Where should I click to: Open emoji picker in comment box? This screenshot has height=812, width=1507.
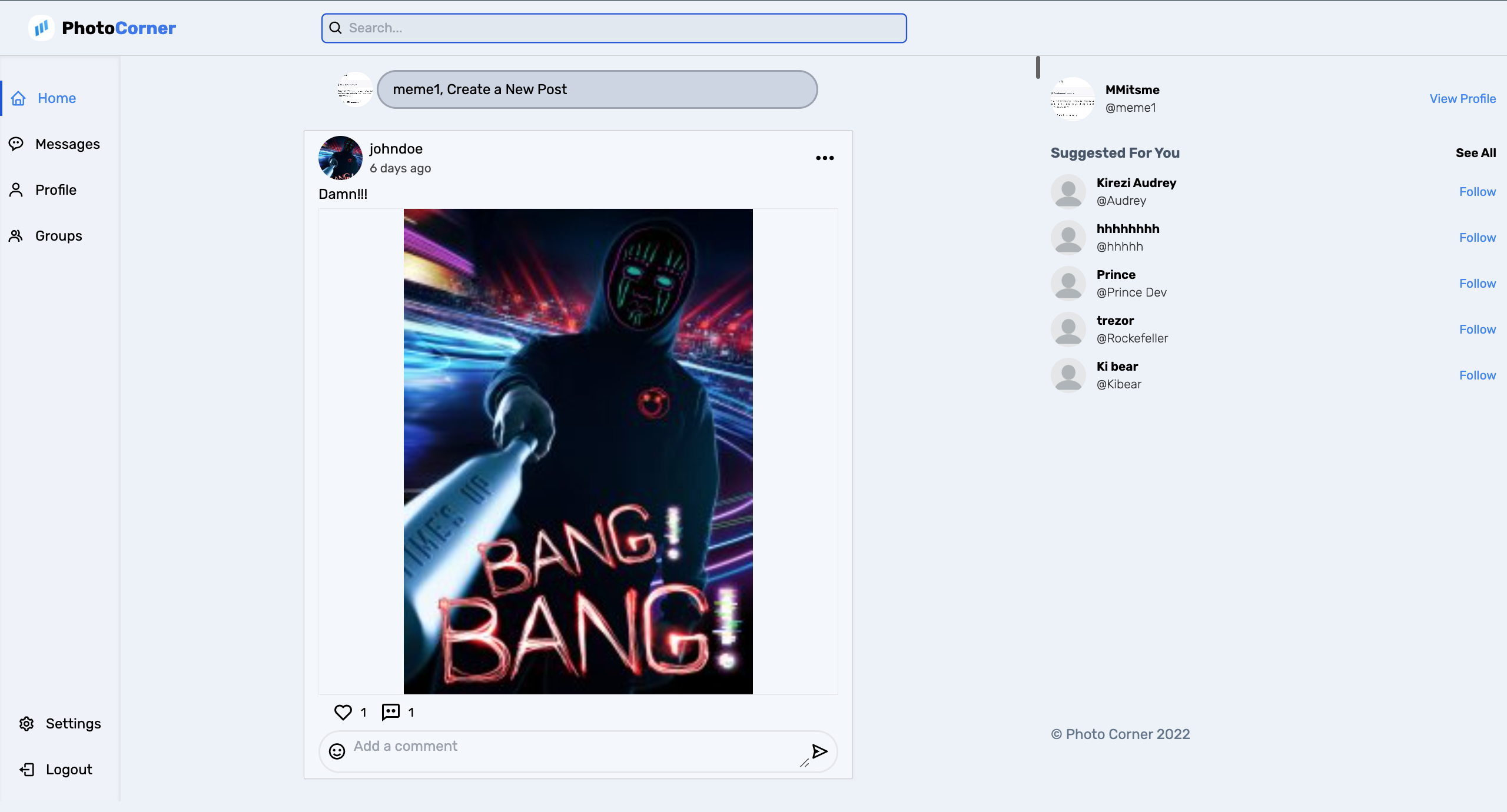[x=337, y=751]
